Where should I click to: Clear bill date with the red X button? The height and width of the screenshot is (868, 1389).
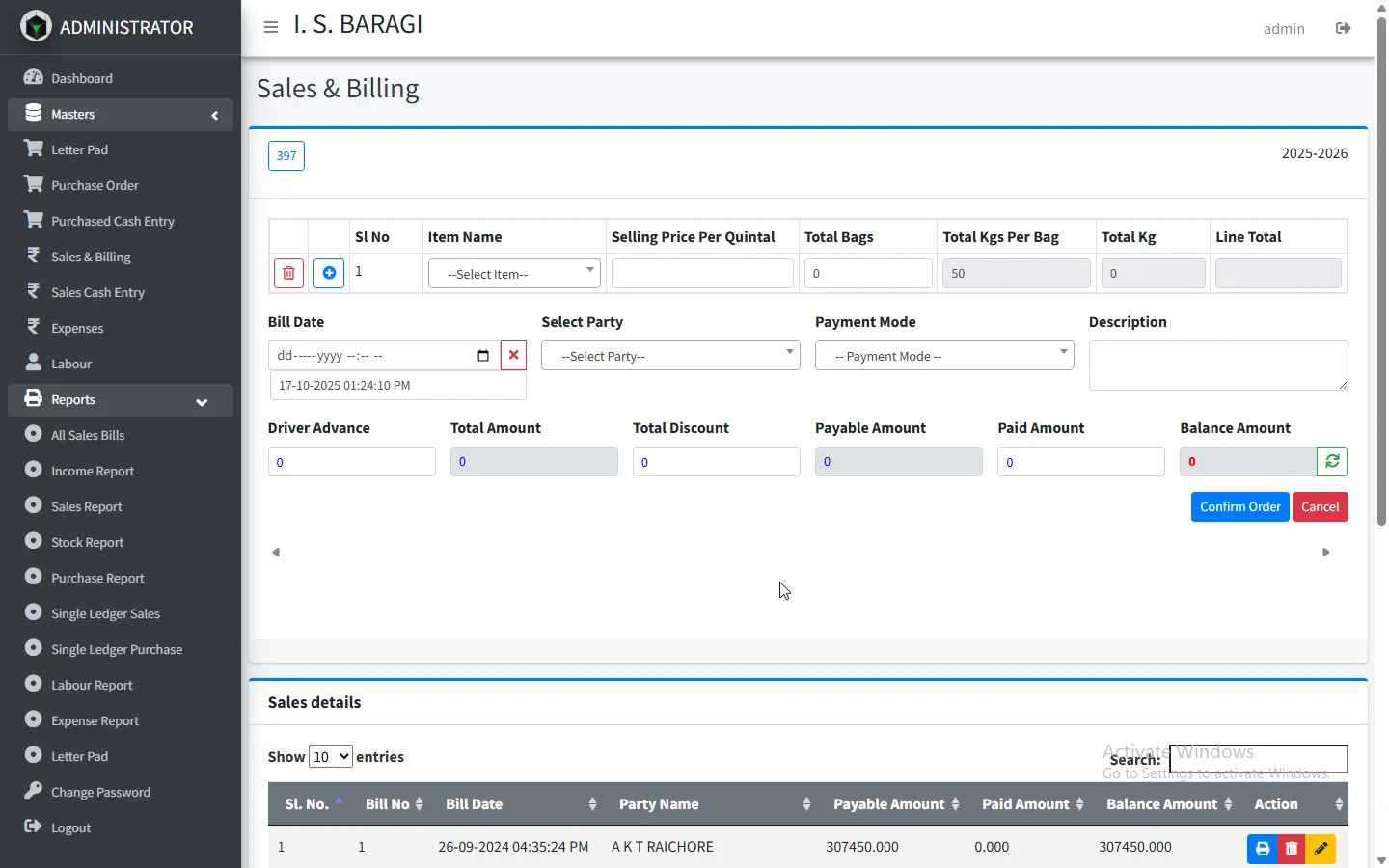pos(513,356)
